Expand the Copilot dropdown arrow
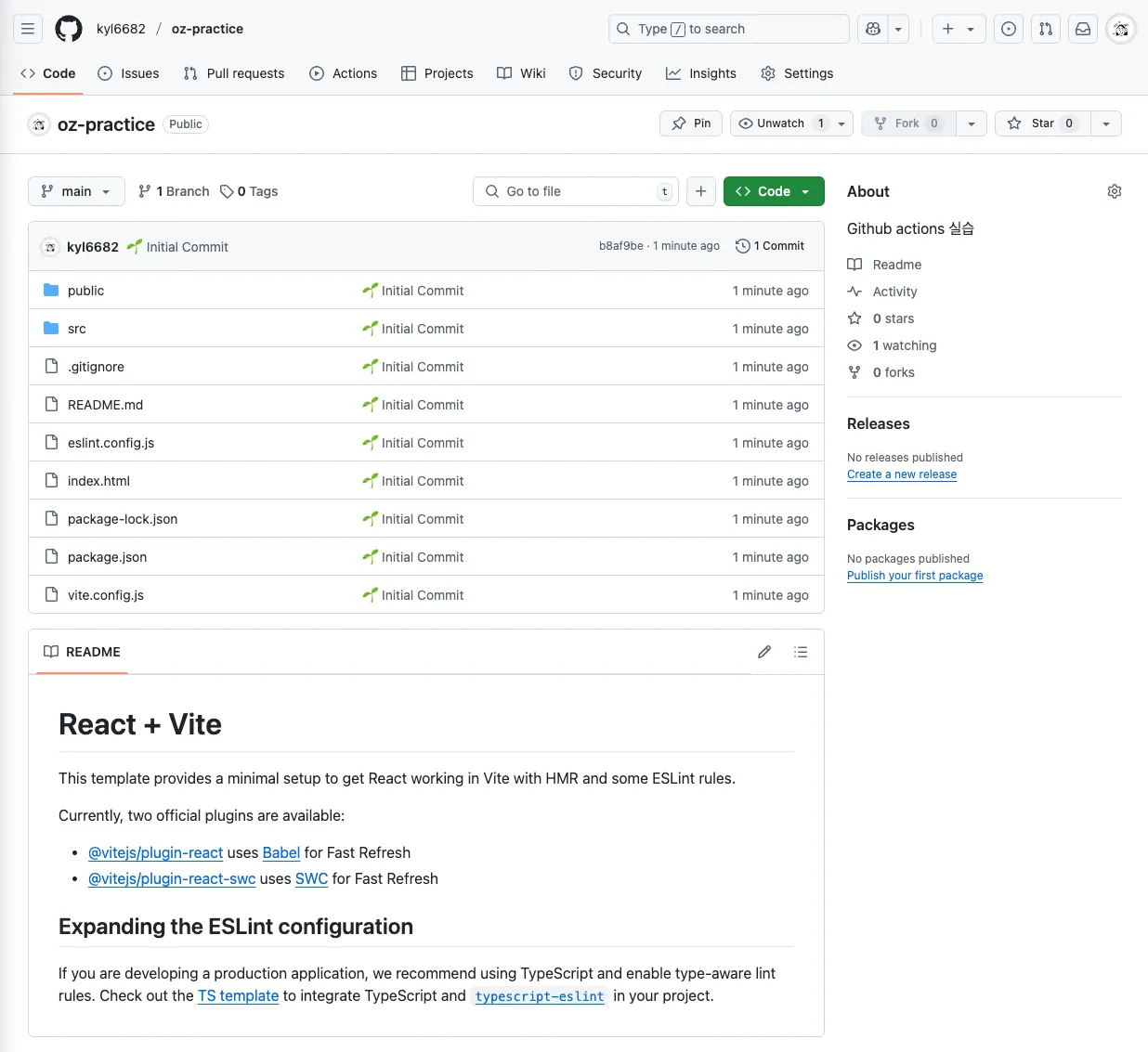 [898, 29]
